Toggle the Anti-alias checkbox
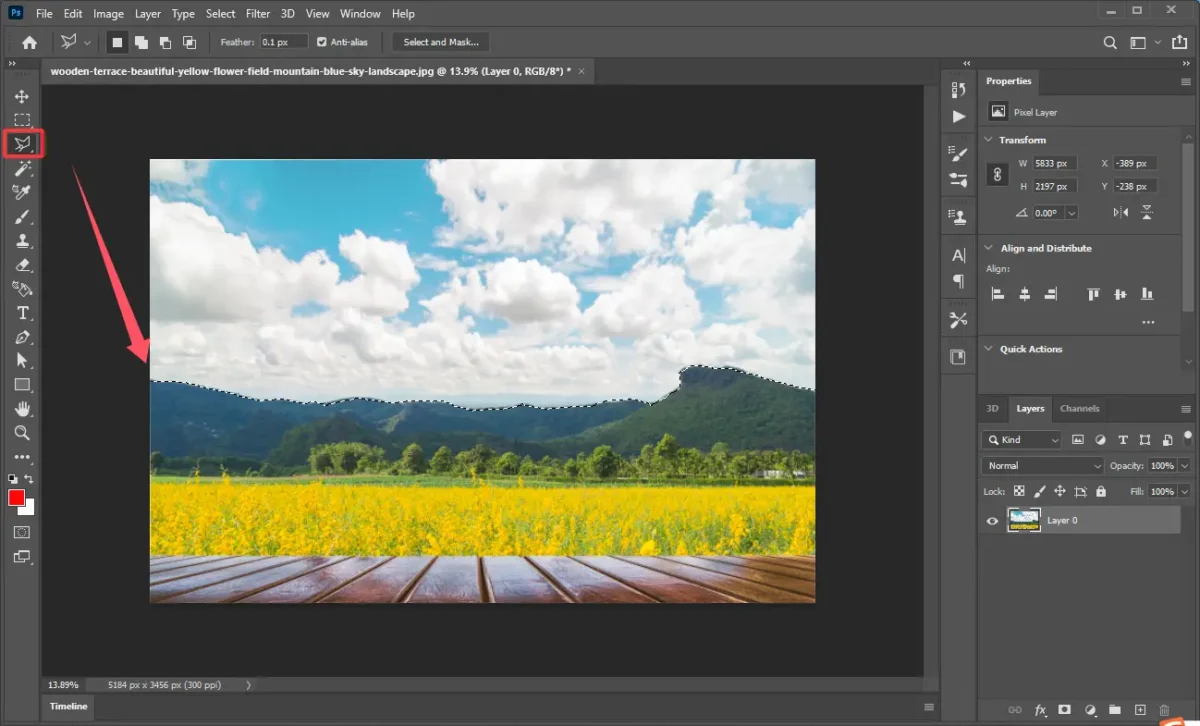This screenshot has width=1200, height=726. click(322, 42)
